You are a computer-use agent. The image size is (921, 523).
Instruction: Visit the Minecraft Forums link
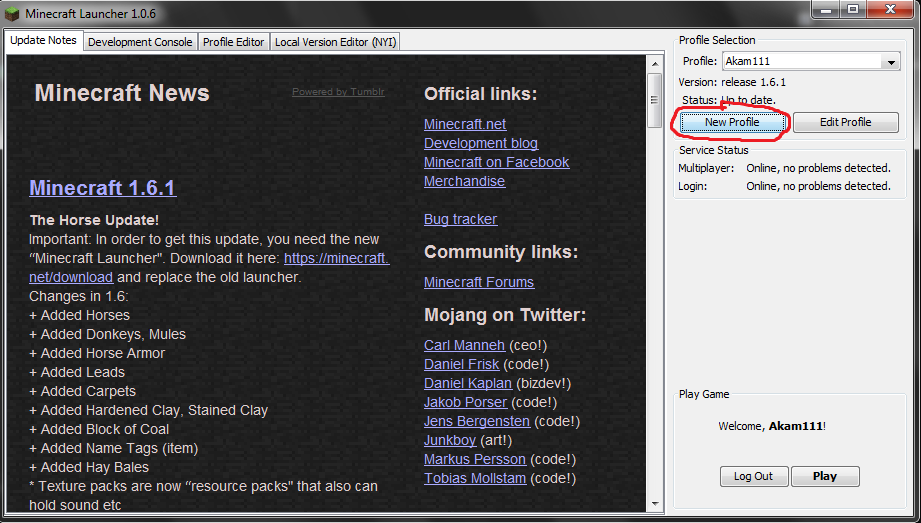tap(479, 282)
